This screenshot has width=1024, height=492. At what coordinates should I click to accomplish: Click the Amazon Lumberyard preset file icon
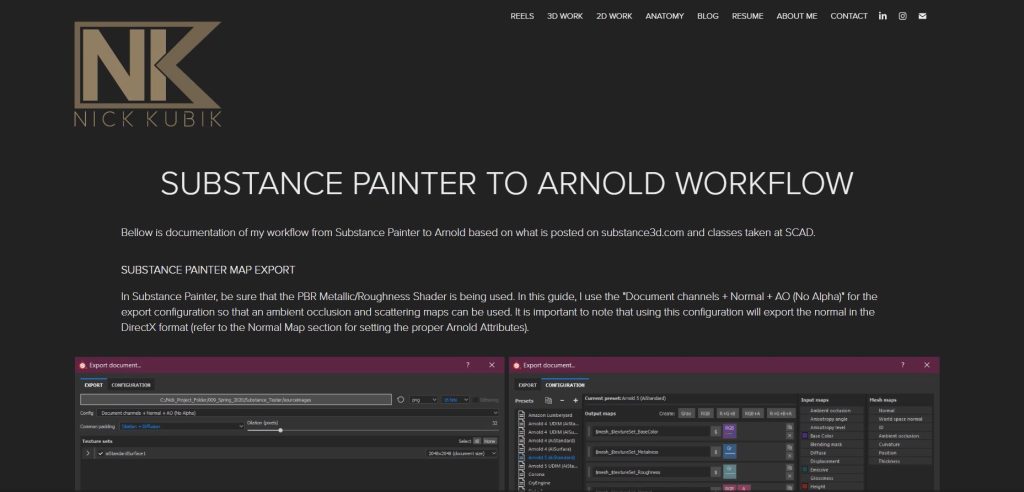tap(521, 415)
